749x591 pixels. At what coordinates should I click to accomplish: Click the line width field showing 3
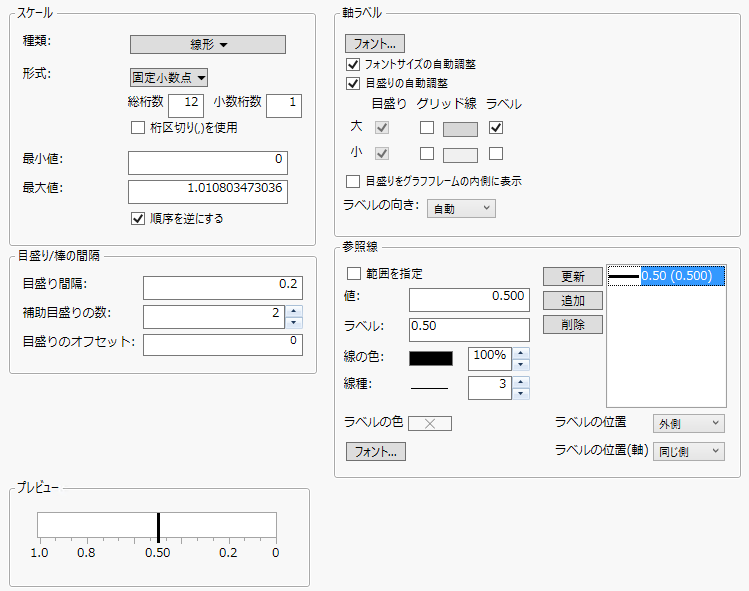click(x=490, y=388)
